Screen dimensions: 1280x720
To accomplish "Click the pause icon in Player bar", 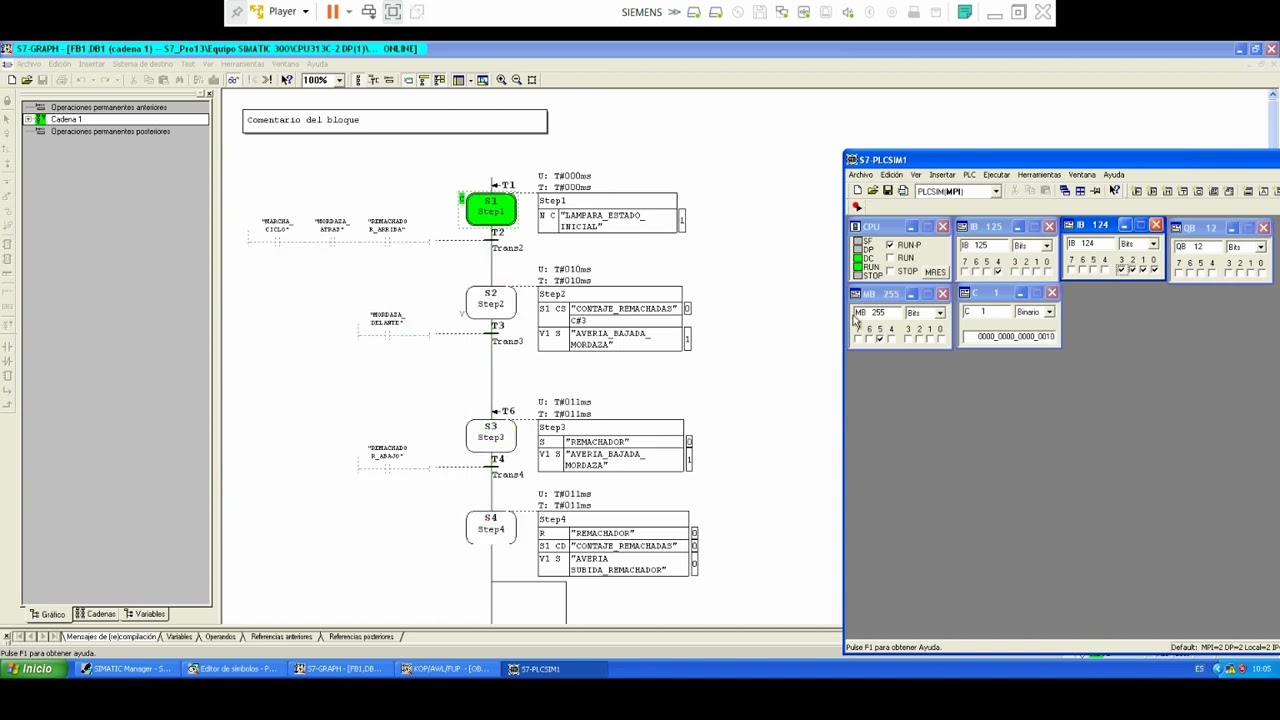I will [x=332, y=11].
